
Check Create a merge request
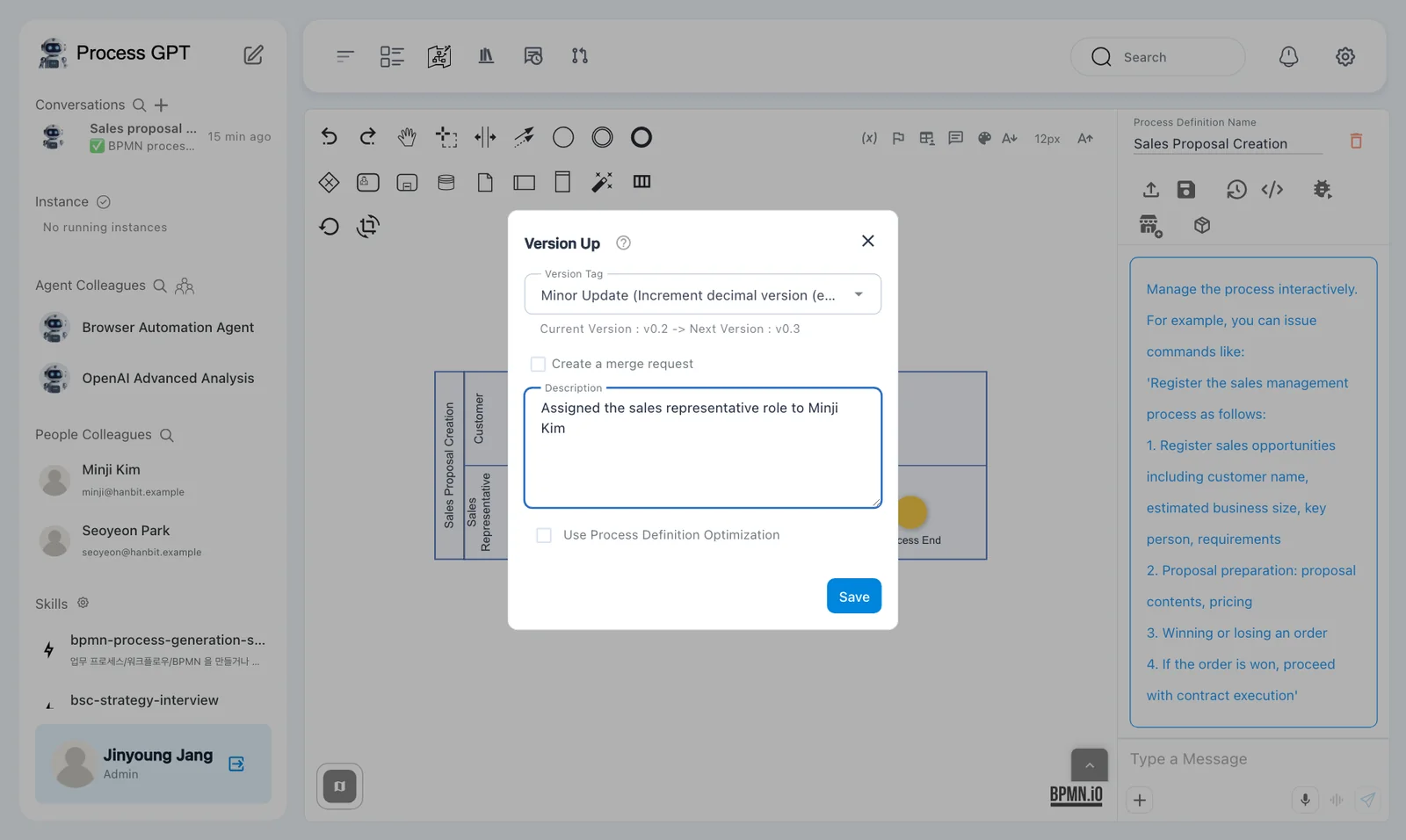[538, 364]
